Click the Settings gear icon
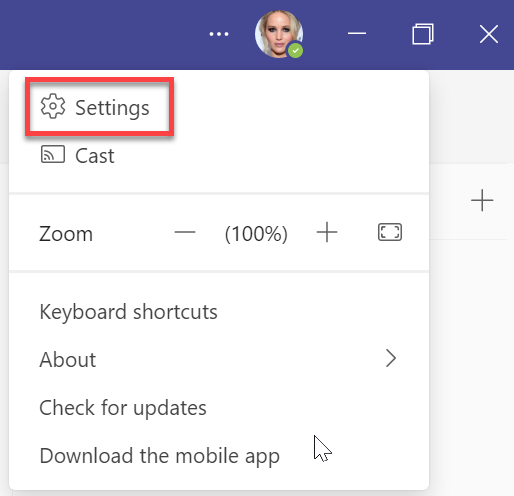Viewport: 514px width, 496px height. point(53,106)
